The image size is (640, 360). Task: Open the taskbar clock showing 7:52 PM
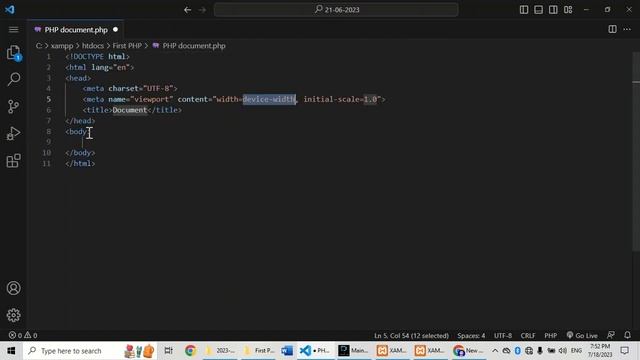click(x=600, y=351)
